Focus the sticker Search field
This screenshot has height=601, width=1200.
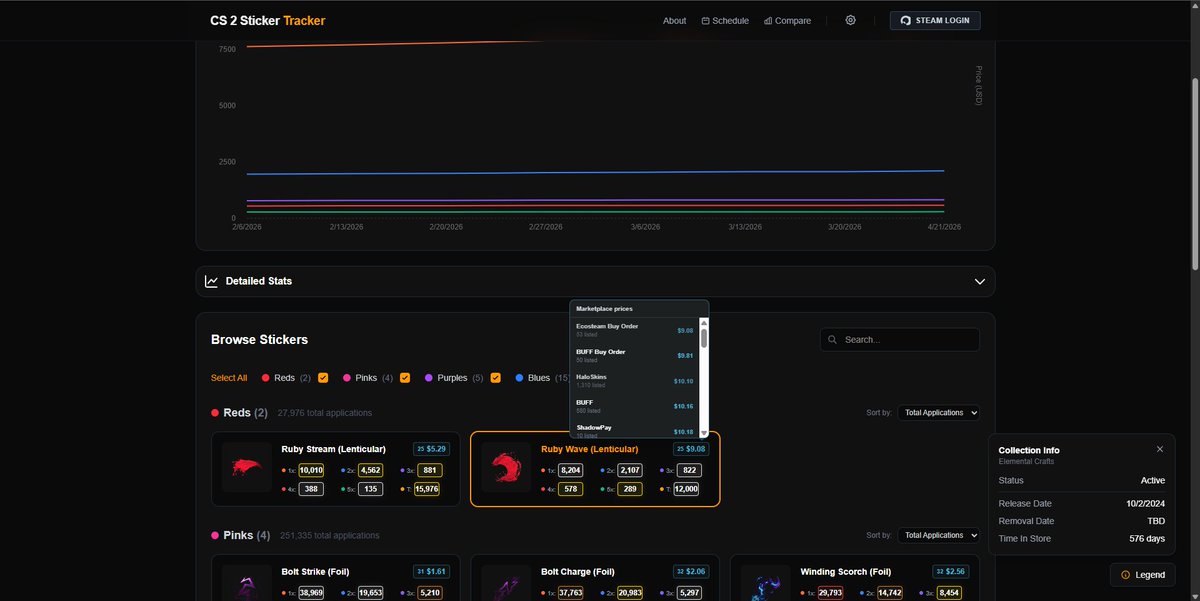900,340
